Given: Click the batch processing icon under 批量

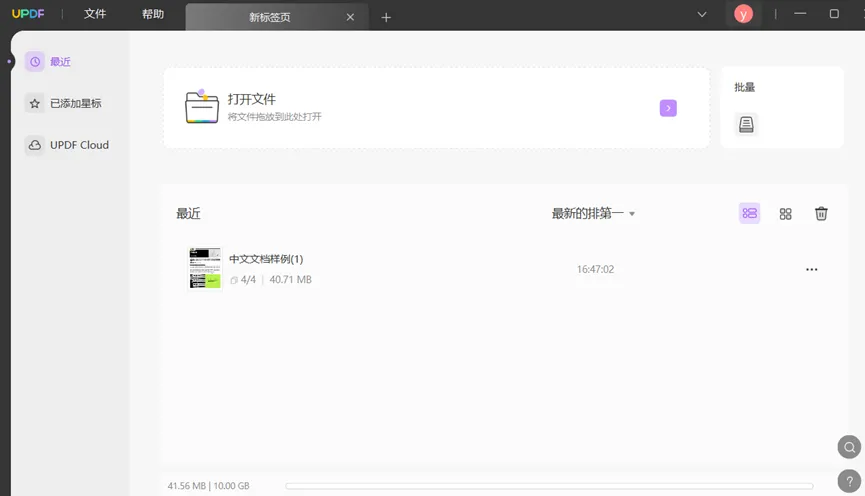Looking at the screenshot, I should (746, 124).
